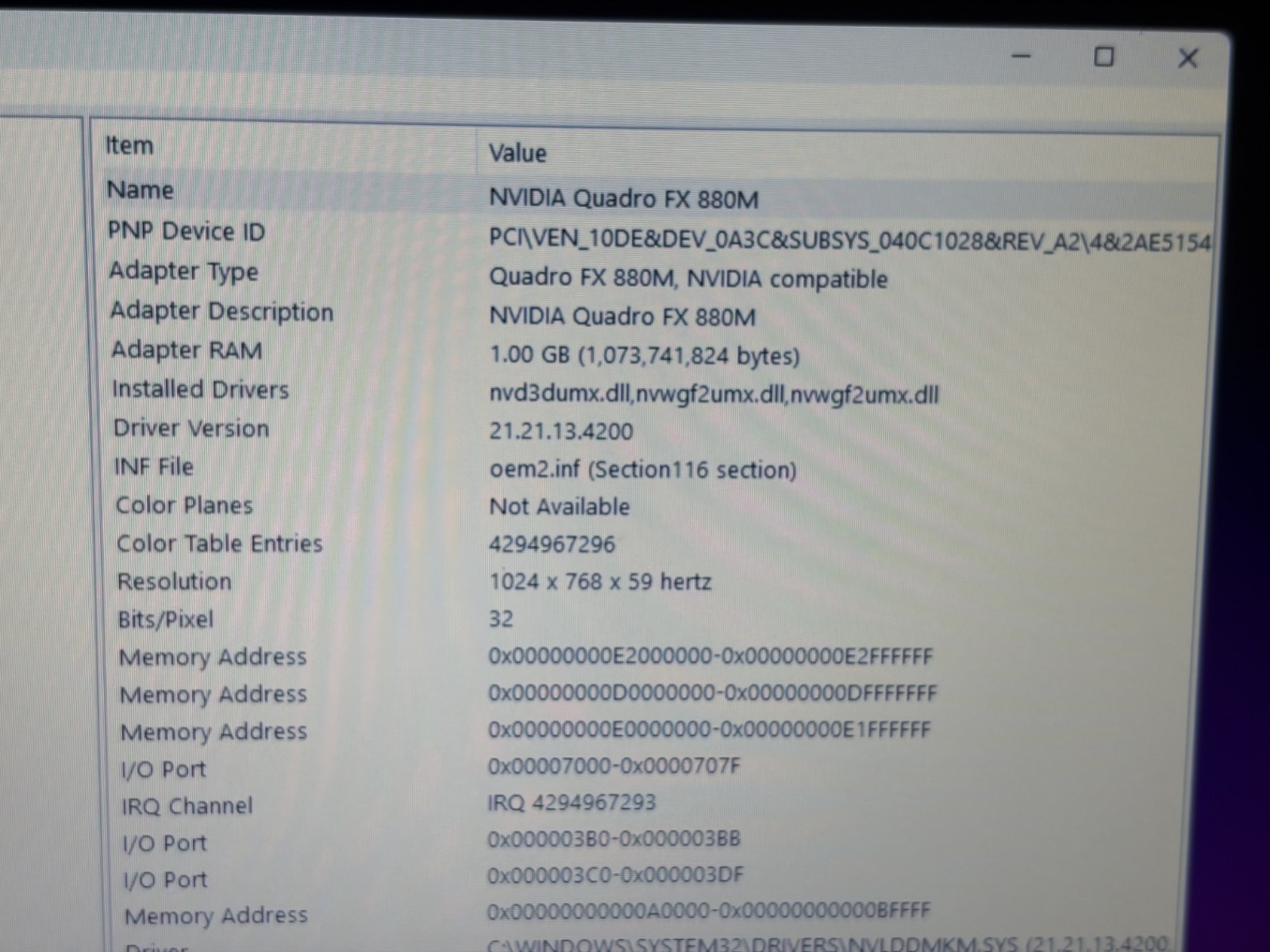Click memory address 0x00000000D0000000 range value
1270x952 pixels.
712,693
